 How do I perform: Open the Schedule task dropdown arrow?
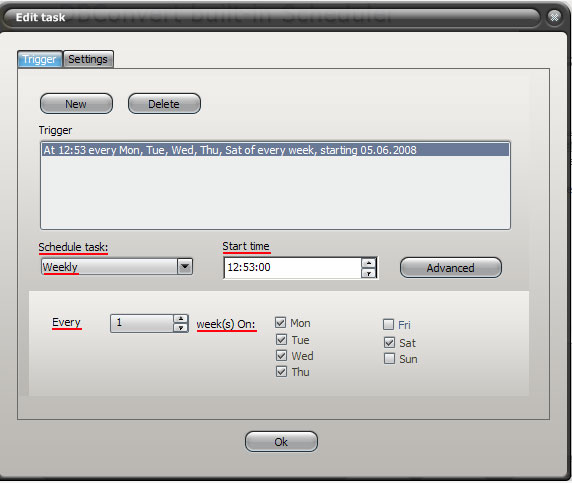(x=185, y=267)
